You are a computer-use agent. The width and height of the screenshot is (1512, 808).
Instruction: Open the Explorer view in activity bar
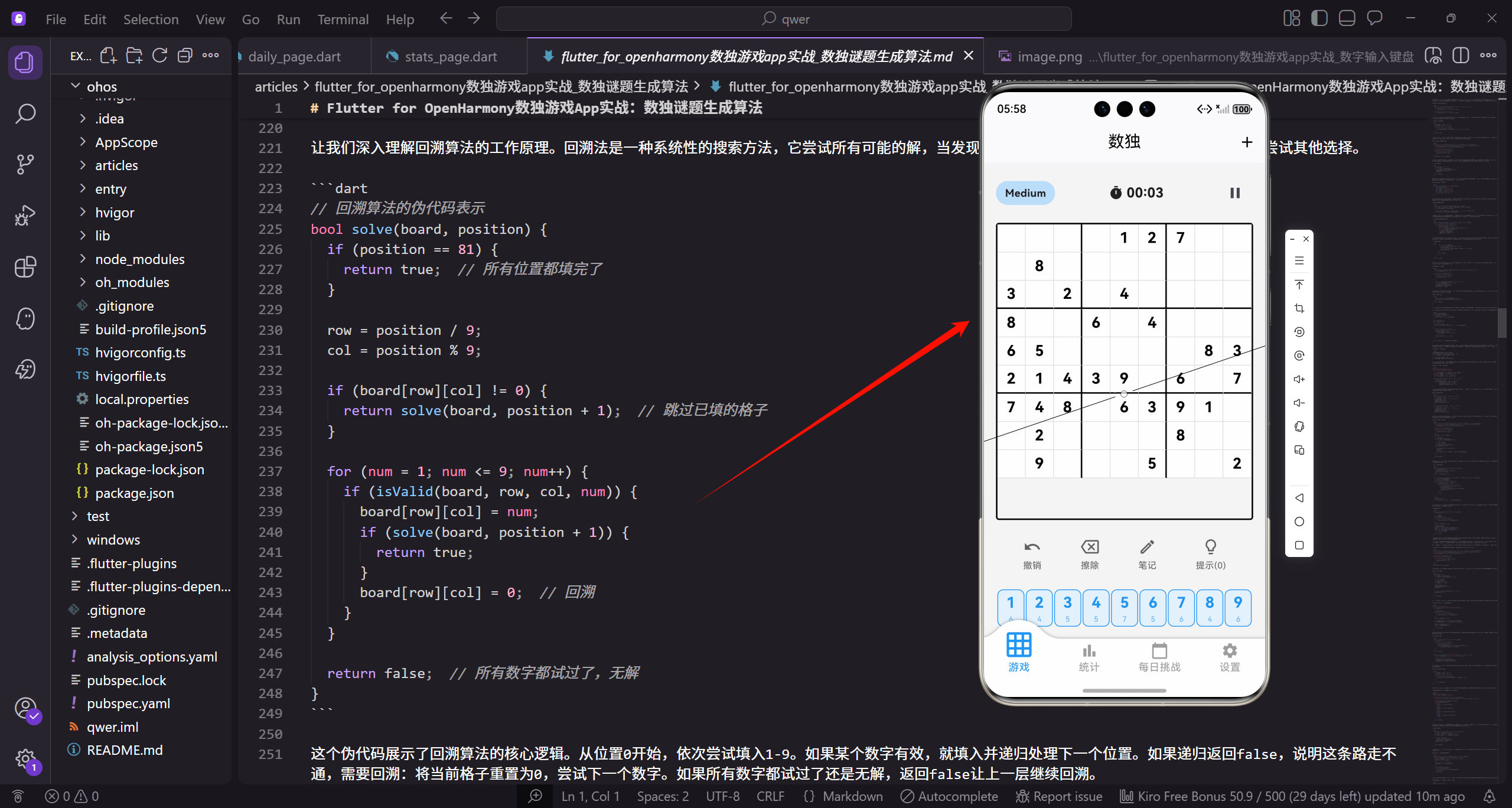tap(25, 62)
